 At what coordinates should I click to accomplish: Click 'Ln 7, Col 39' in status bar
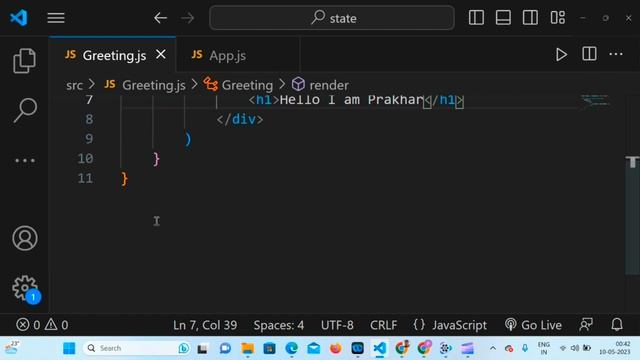click(x=205, y=325)
